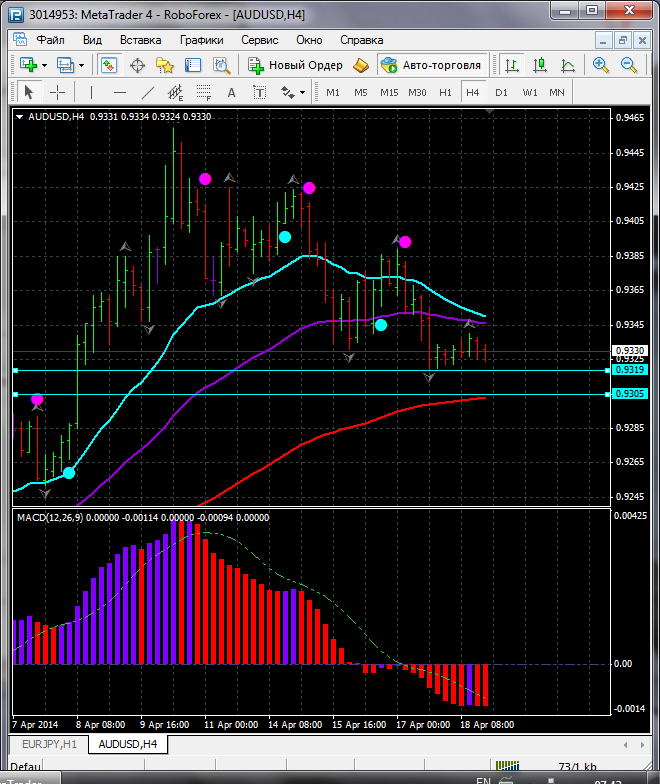This screenshot has width=660, height=784.
Task: Click the zoom in magnifier icon
Action: (x=601, y=65)
